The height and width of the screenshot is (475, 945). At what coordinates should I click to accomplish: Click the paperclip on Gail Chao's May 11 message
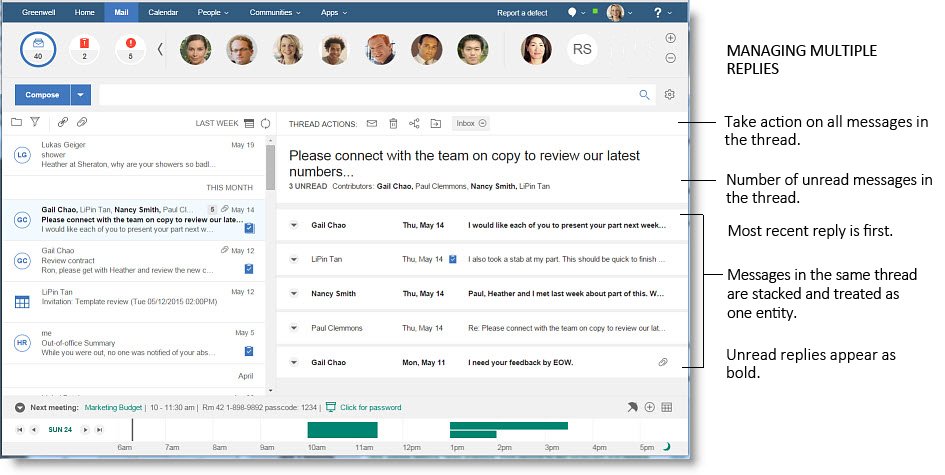pyautogui.click(x=663, y=362)
